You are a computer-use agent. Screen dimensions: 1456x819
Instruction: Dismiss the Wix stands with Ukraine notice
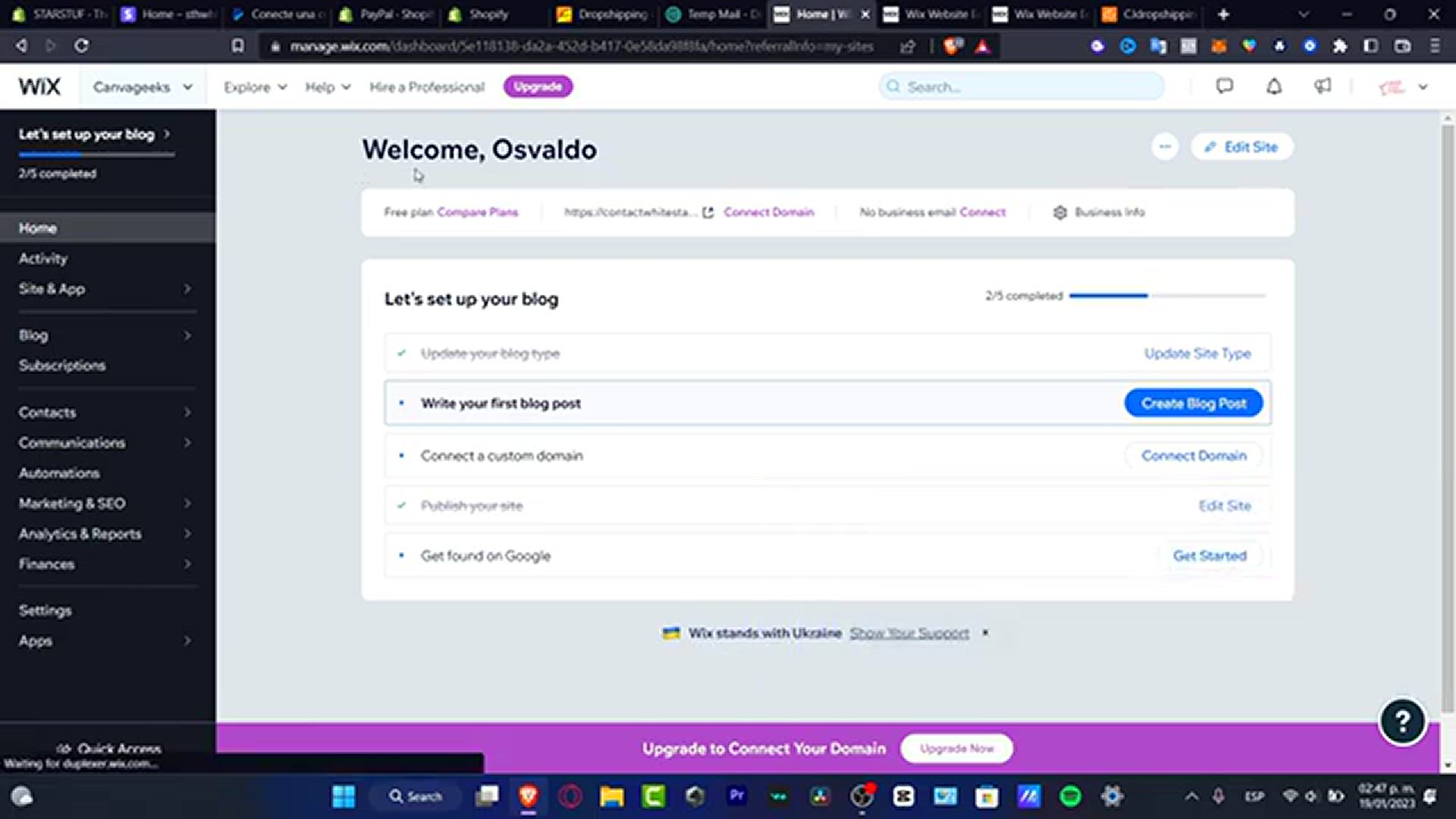pos(985,632)
